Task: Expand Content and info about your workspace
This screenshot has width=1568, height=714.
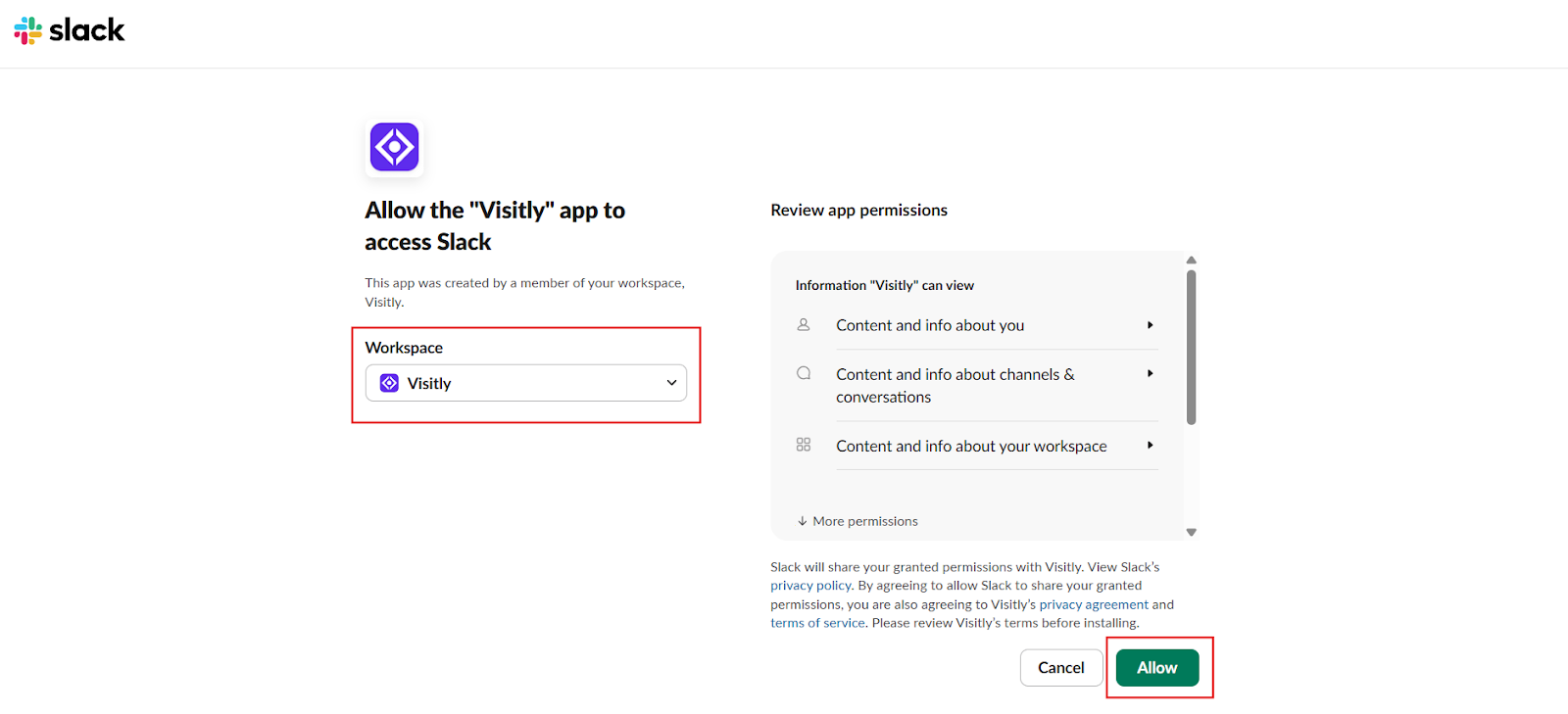Action: [x=996, y=446]
